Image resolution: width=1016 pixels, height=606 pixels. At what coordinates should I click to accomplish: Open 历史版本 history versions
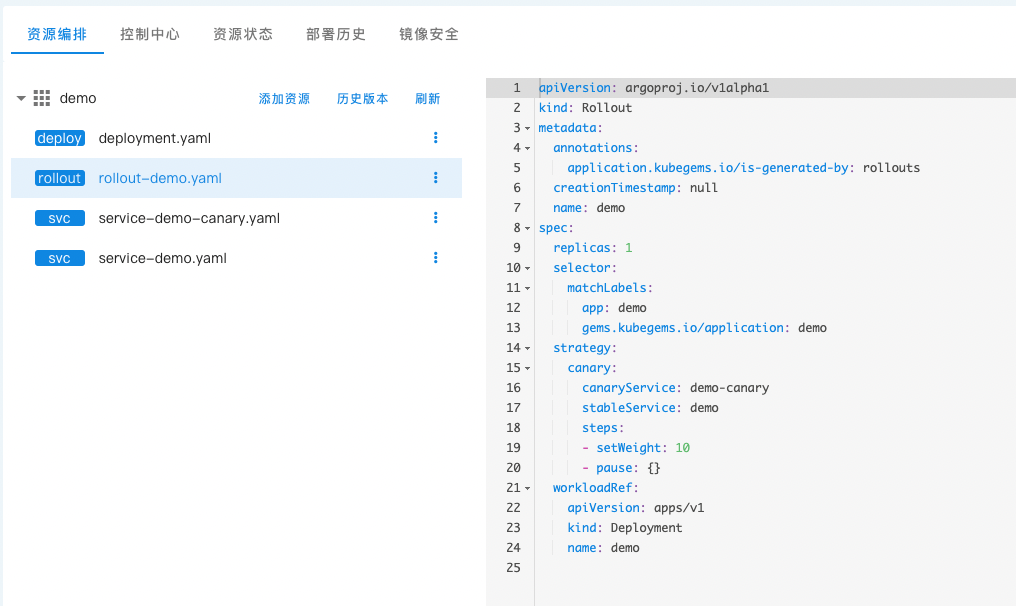pyautogui.click(x=362, y=99)
